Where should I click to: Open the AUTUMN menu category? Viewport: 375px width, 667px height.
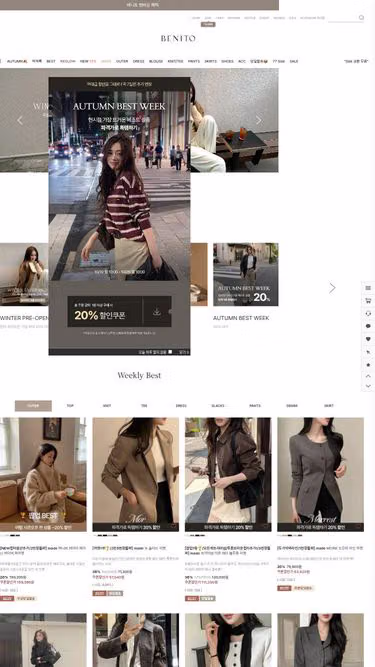point(17,61)
